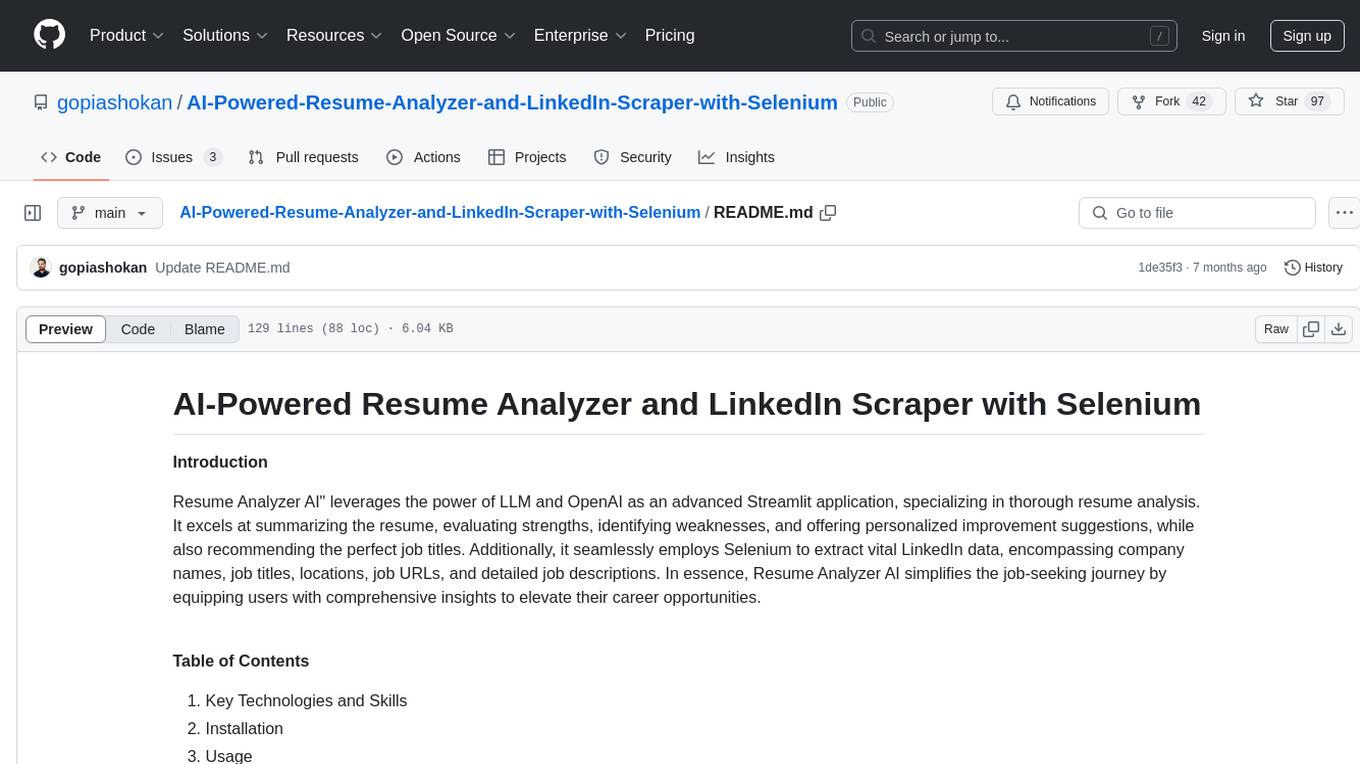The width and height of the screenshot is (1360, 764).
Task: Click the gopiashokan avatar image
Action: (41, 267)
